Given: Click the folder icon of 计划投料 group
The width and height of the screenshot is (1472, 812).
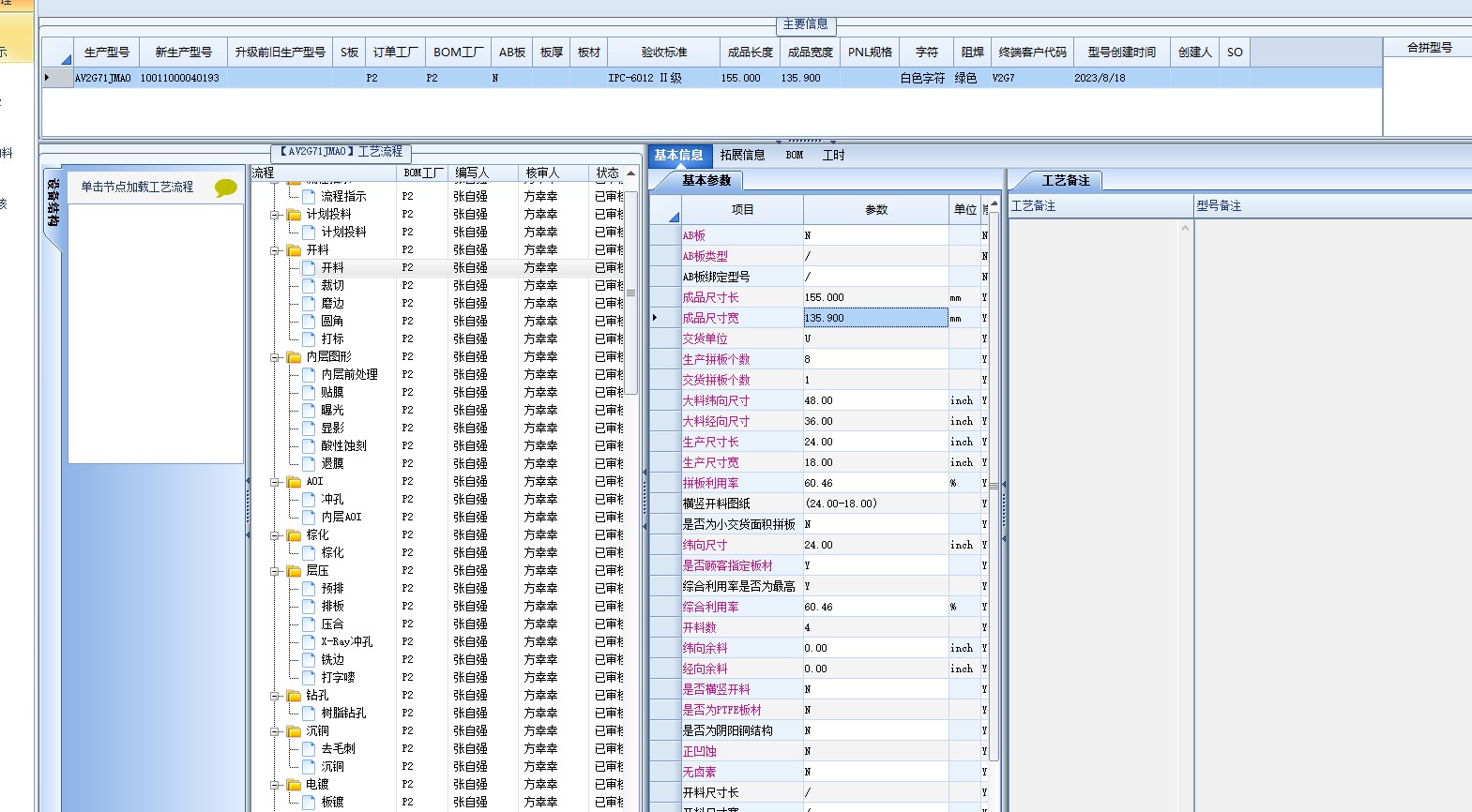Looking at the screenshot, I should click(294, 214).
